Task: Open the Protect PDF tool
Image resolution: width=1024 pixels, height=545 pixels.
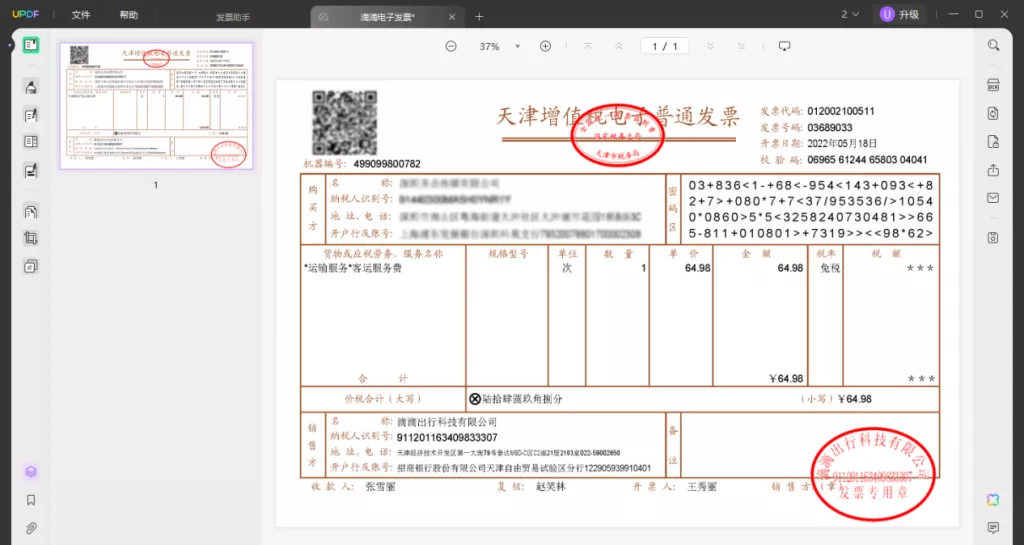Action: [x=993, y=142]
